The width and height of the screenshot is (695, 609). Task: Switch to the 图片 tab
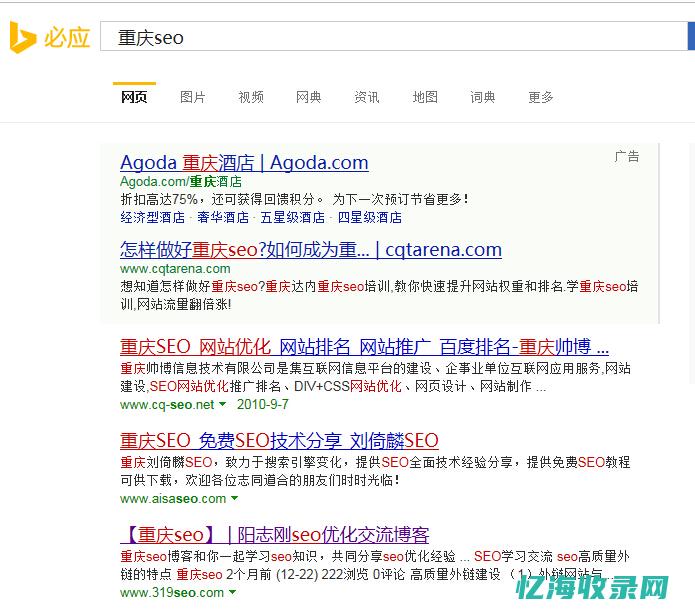pos(192,97)
